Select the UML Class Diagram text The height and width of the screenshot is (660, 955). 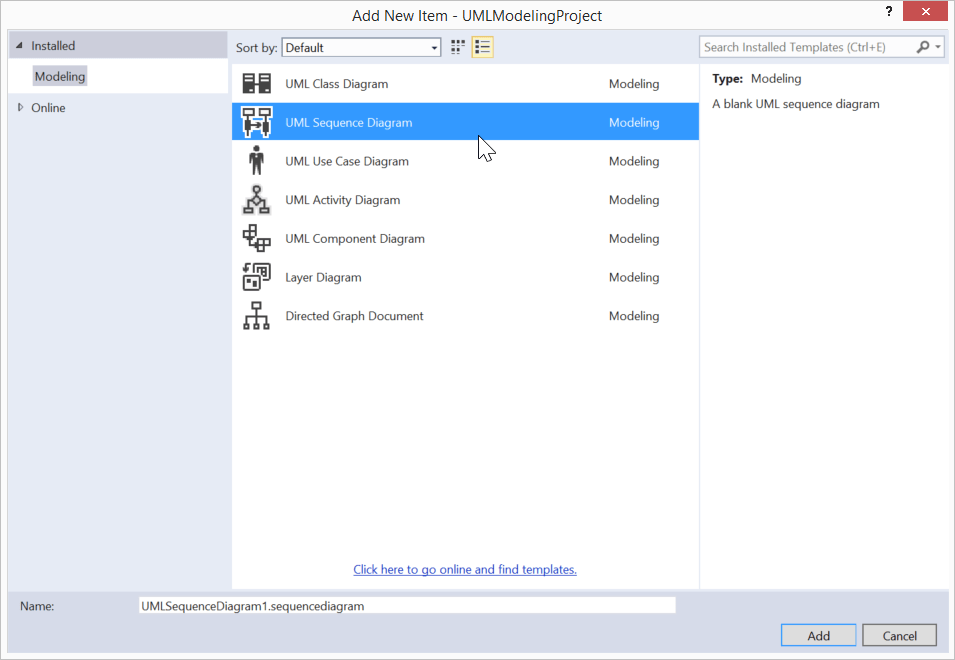(336, 84)
